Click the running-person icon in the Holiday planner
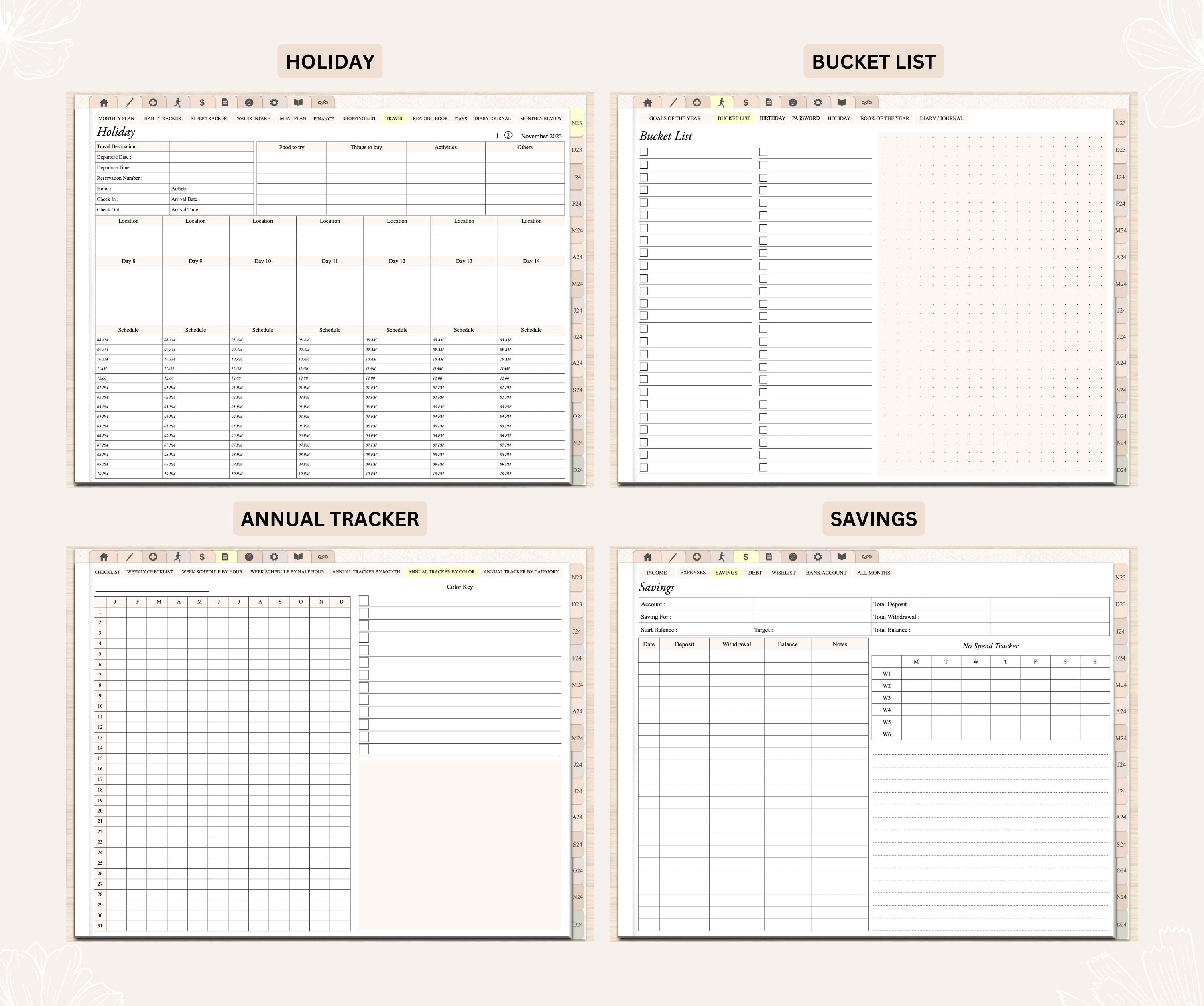Screen dimensions: 1204x1006 [178, 103]
